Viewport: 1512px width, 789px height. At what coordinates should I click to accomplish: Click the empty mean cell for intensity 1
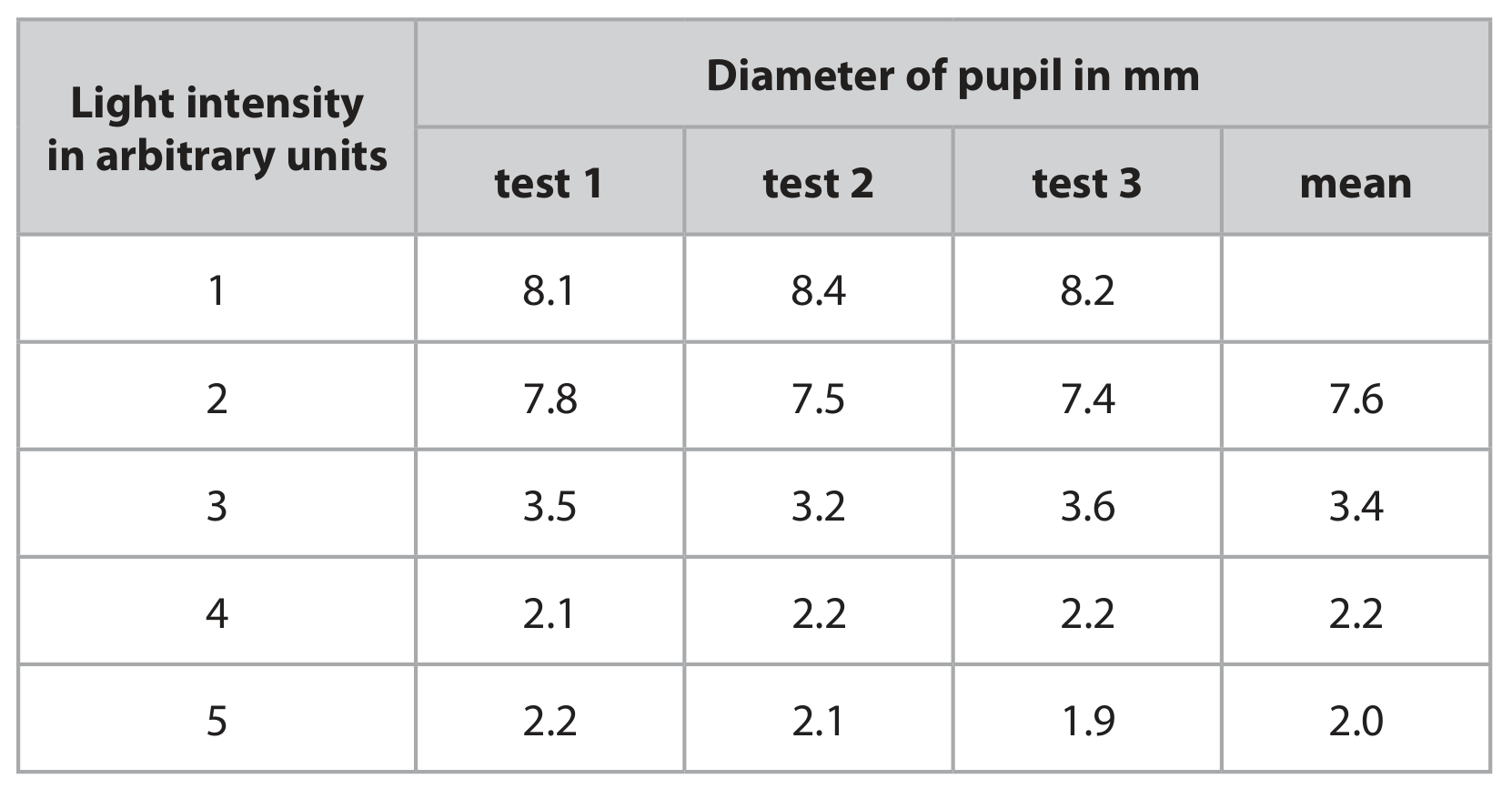click(1356, 288)
